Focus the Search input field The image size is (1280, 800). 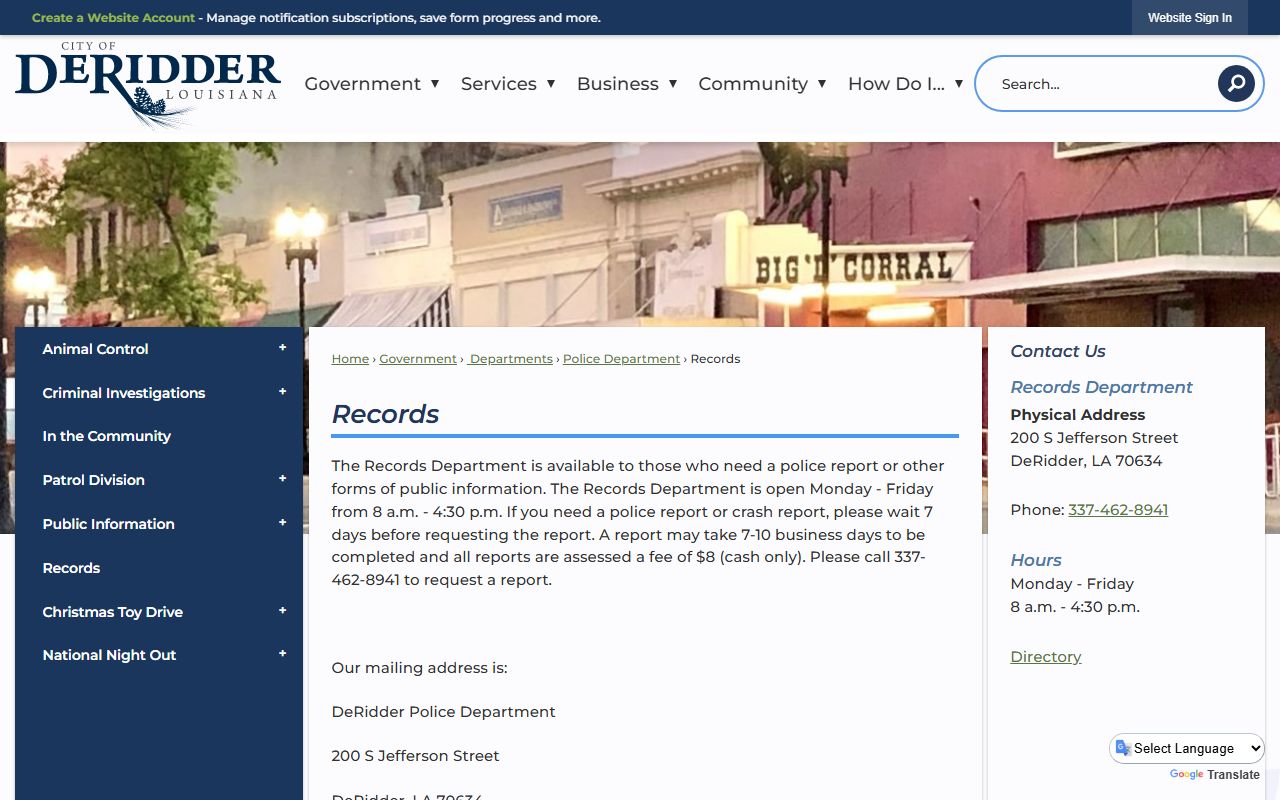pyautogui.click(x=1104, y=84)
